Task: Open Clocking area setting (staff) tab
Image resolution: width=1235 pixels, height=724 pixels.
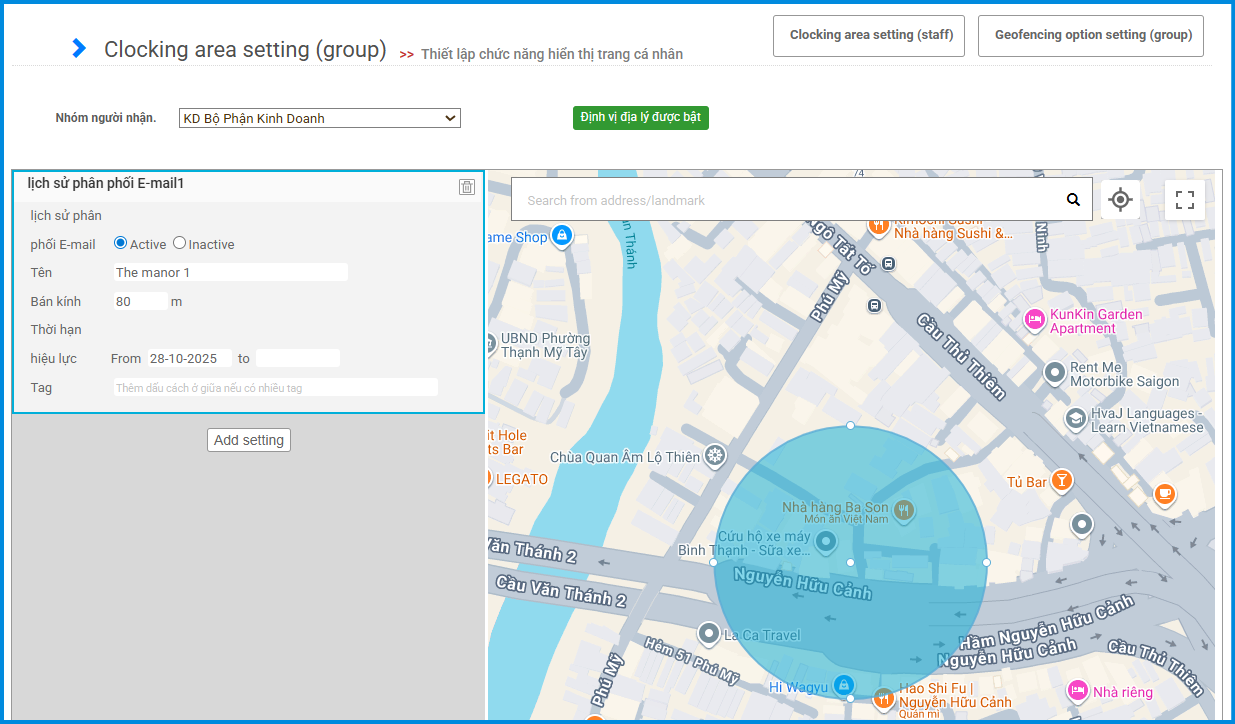Action: pos(871,35)
